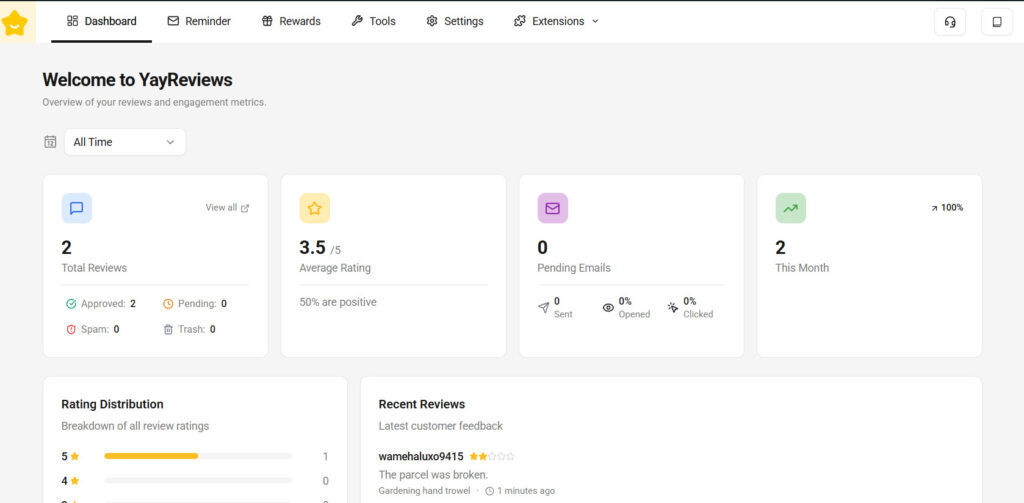Image resolution: width=1024 pixels, height=503 pixels.
Task: Click the This Month label
Action: pos(802,268)
